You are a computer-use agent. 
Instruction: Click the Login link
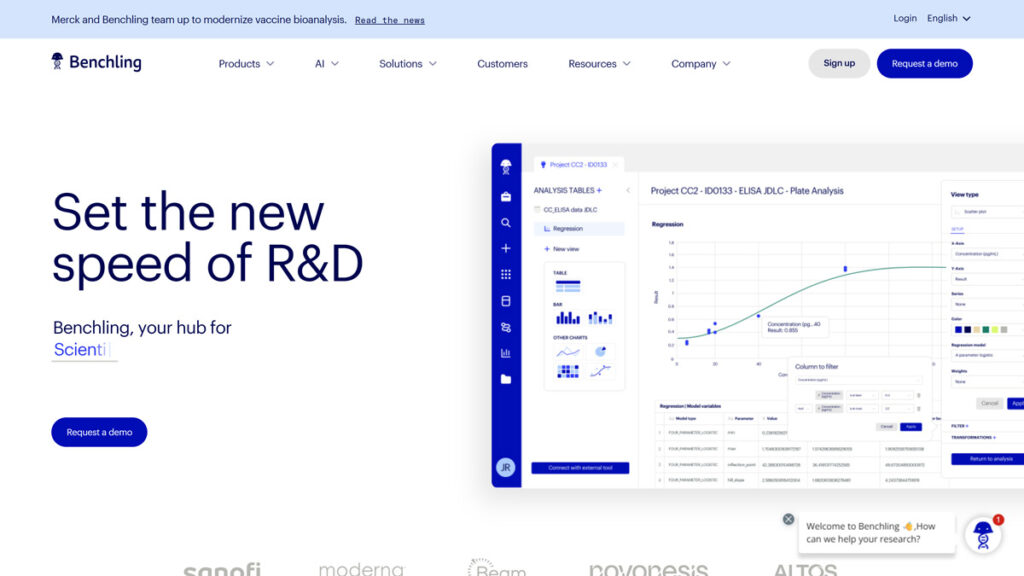coord(905,18)
